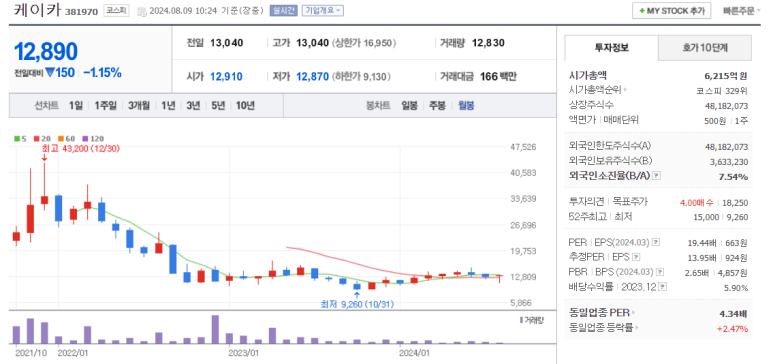Show the 주봉 weekly candle chart
Screen dimensions: 773x364
(x=437, y=105)
